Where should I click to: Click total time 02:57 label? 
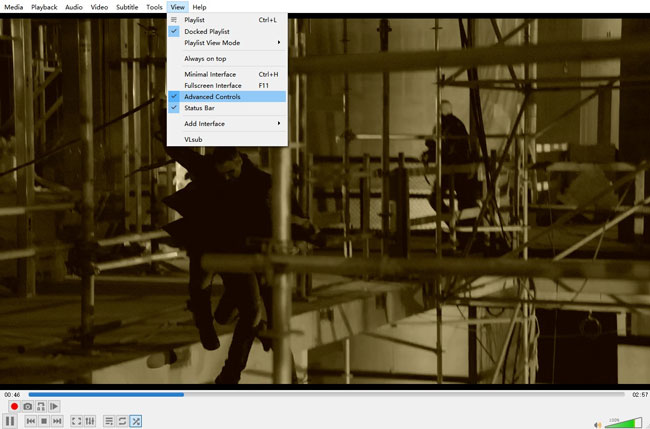[x=640, y=395]
